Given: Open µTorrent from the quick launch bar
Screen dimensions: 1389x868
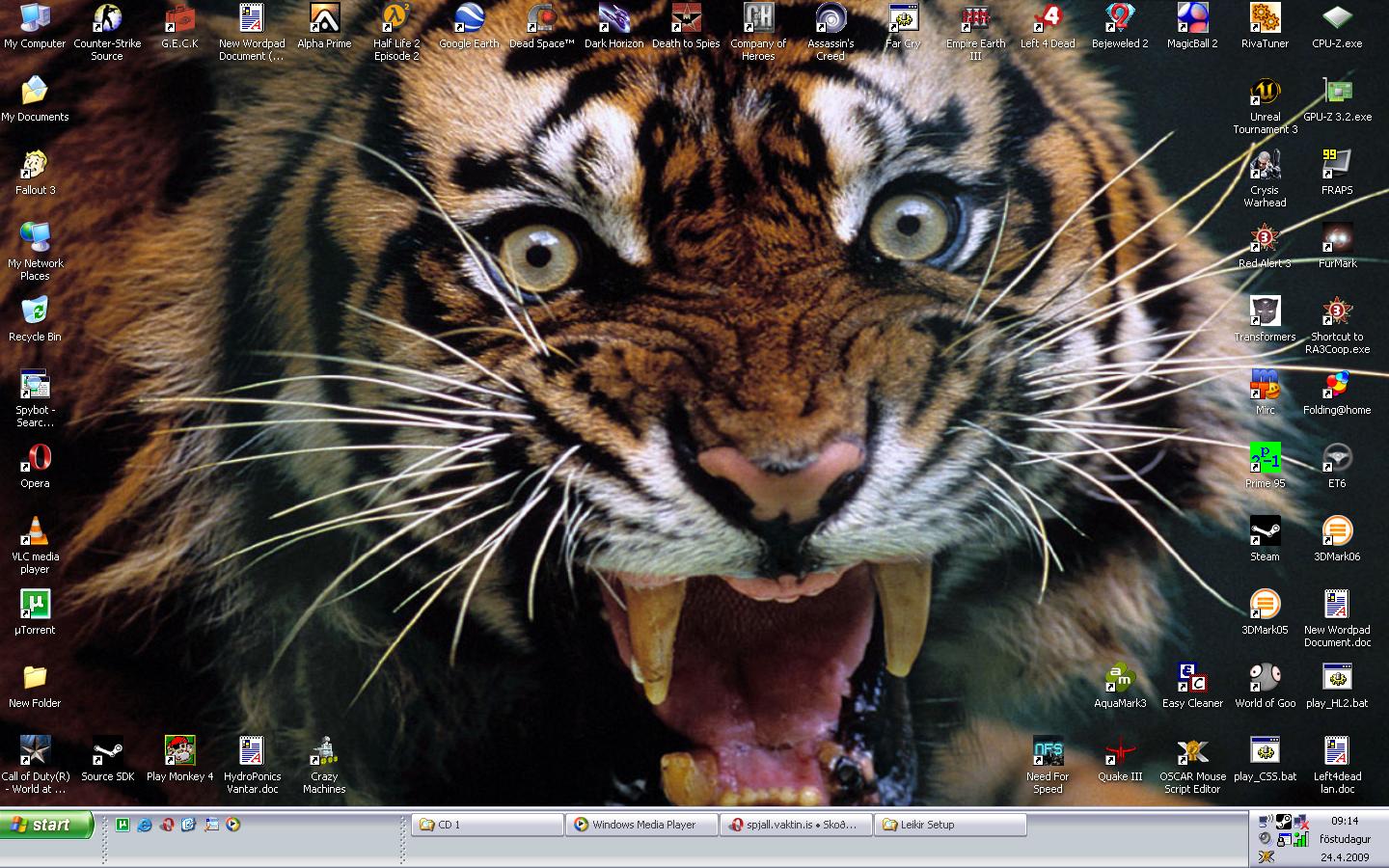Looking at the screenshot, I should 122,824.
